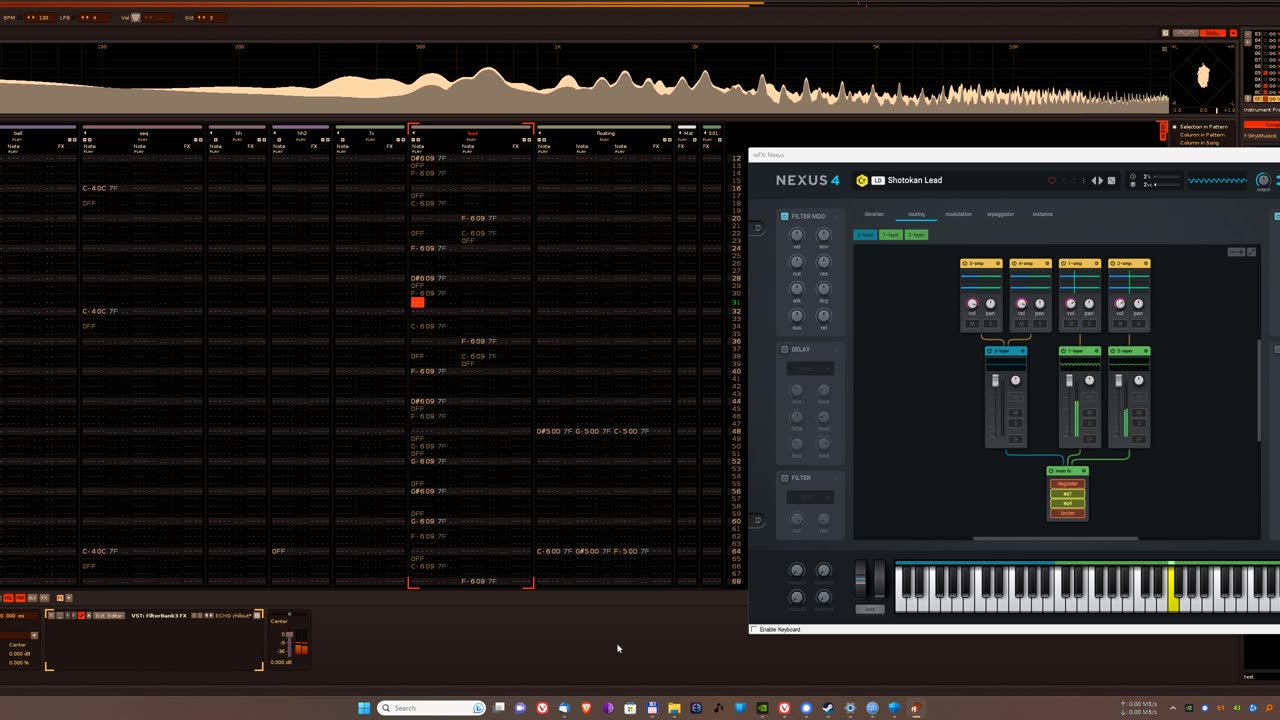
Task: Open the NVIDIA app from taskbar
Action: pos(762,708)
